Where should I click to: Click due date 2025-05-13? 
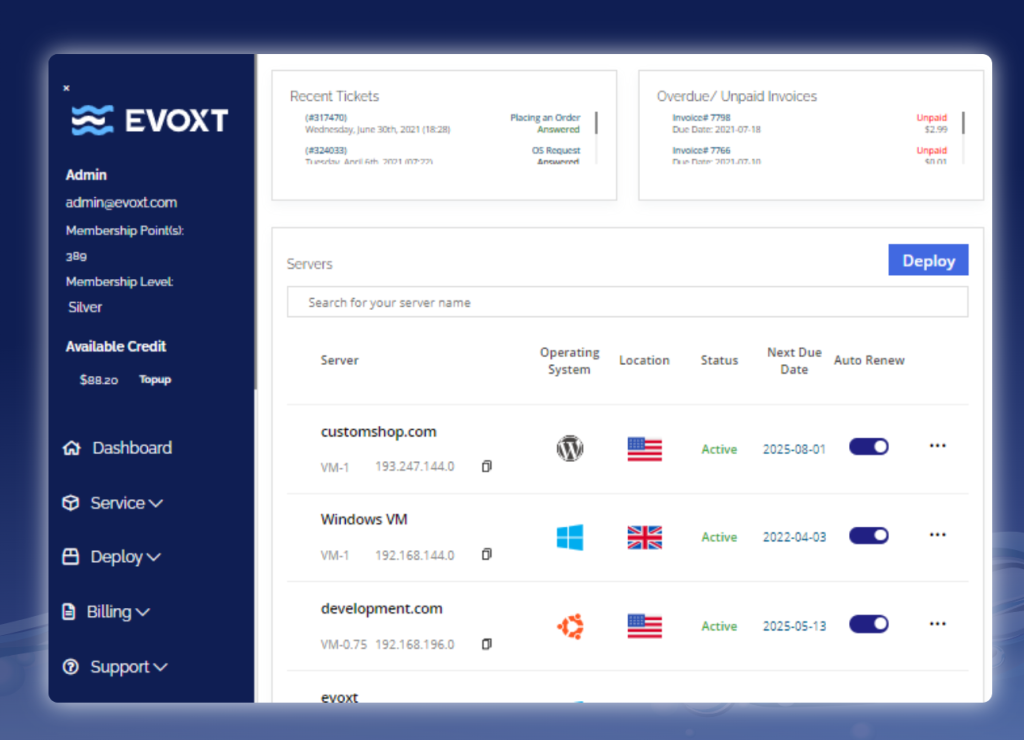tap(794, 626)
